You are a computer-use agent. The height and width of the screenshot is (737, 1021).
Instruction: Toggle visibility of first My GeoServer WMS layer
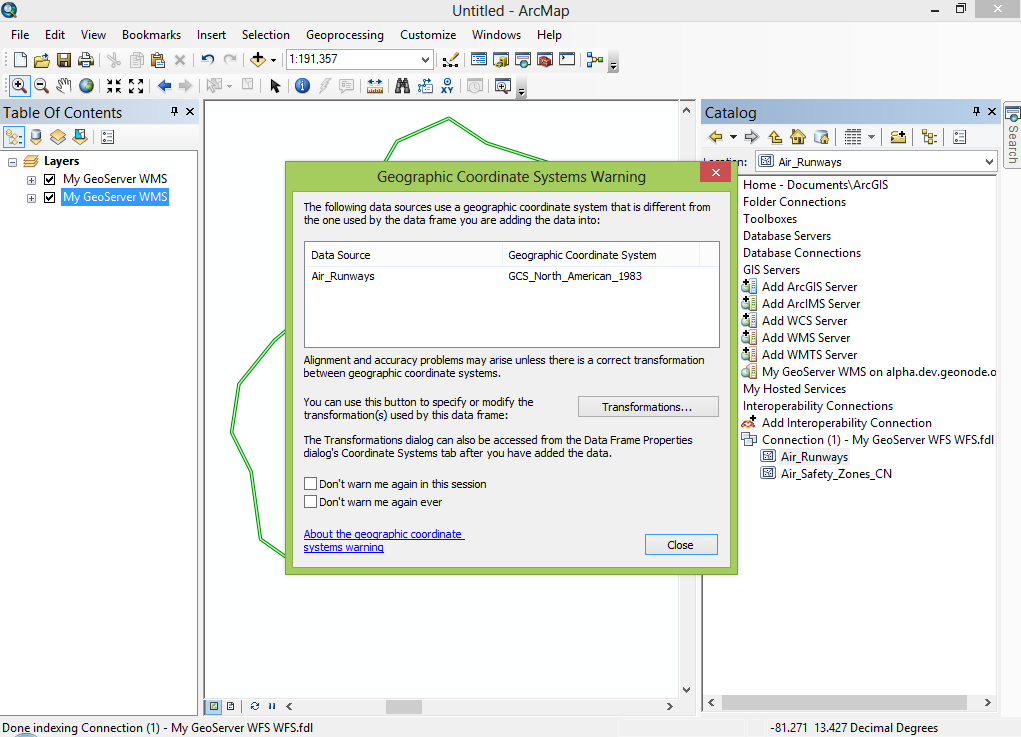pos(49,179)
